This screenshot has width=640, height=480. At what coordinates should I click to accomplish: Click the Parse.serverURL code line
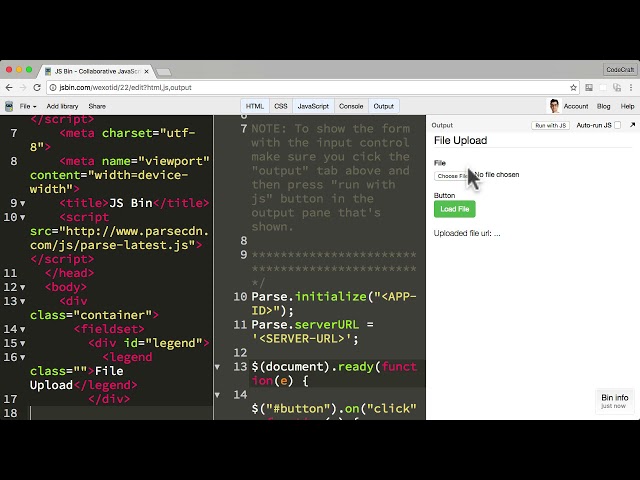tap(313, 331)
